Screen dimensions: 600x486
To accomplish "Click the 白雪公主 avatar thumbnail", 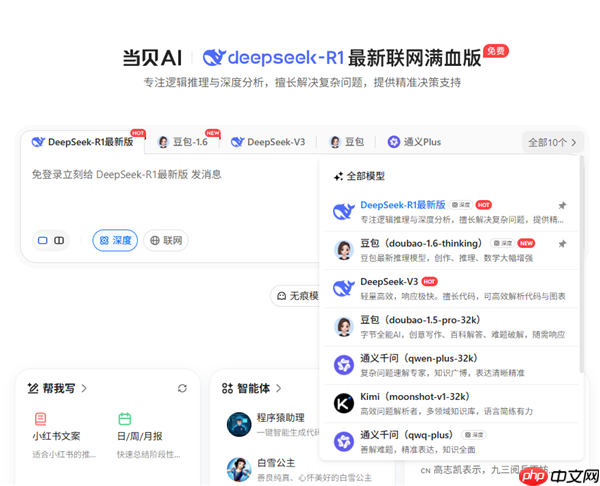I will tap(239, 470).
